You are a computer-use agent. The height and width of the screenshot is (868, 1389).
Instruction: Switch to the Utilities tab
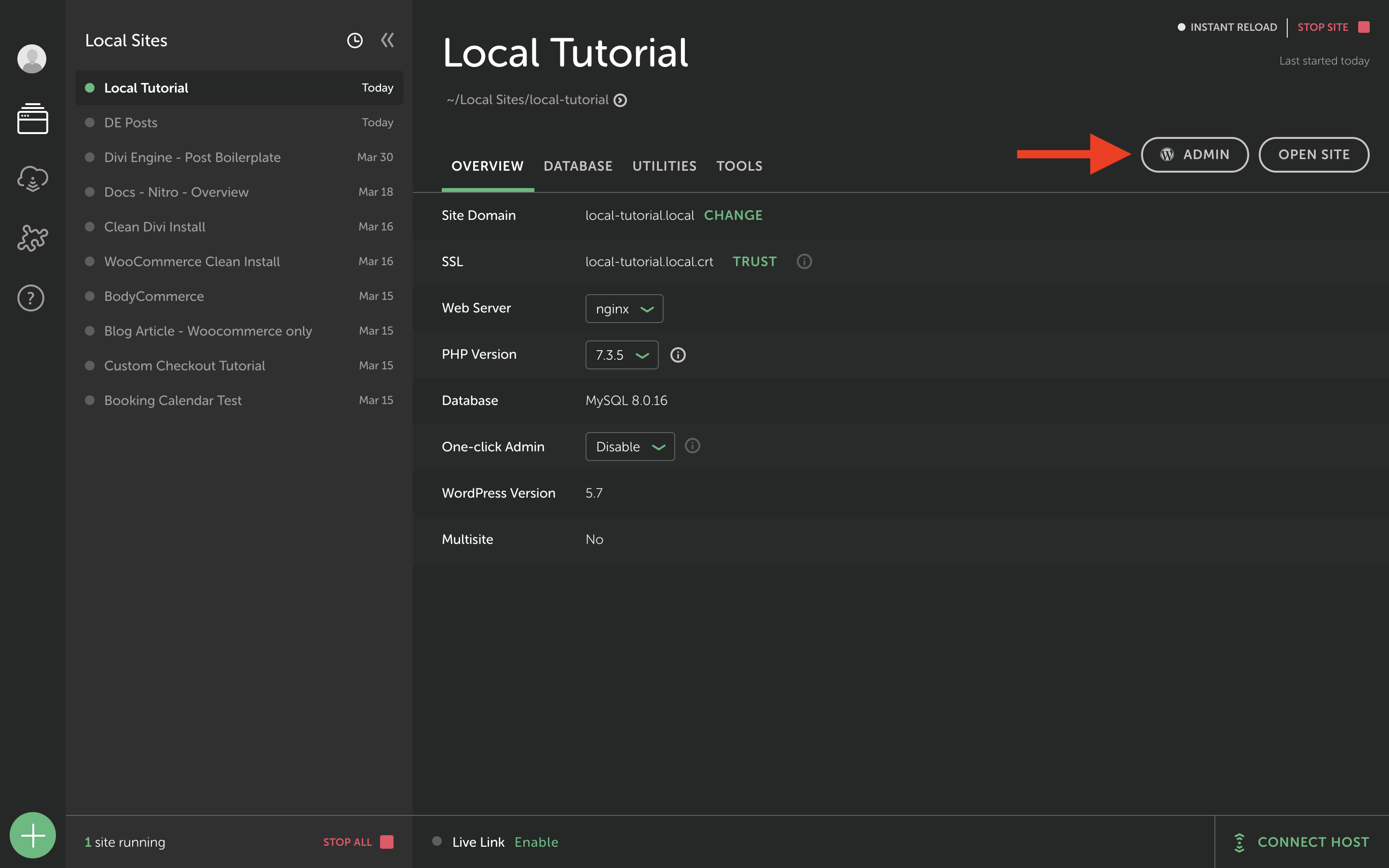tap(664, 166)
